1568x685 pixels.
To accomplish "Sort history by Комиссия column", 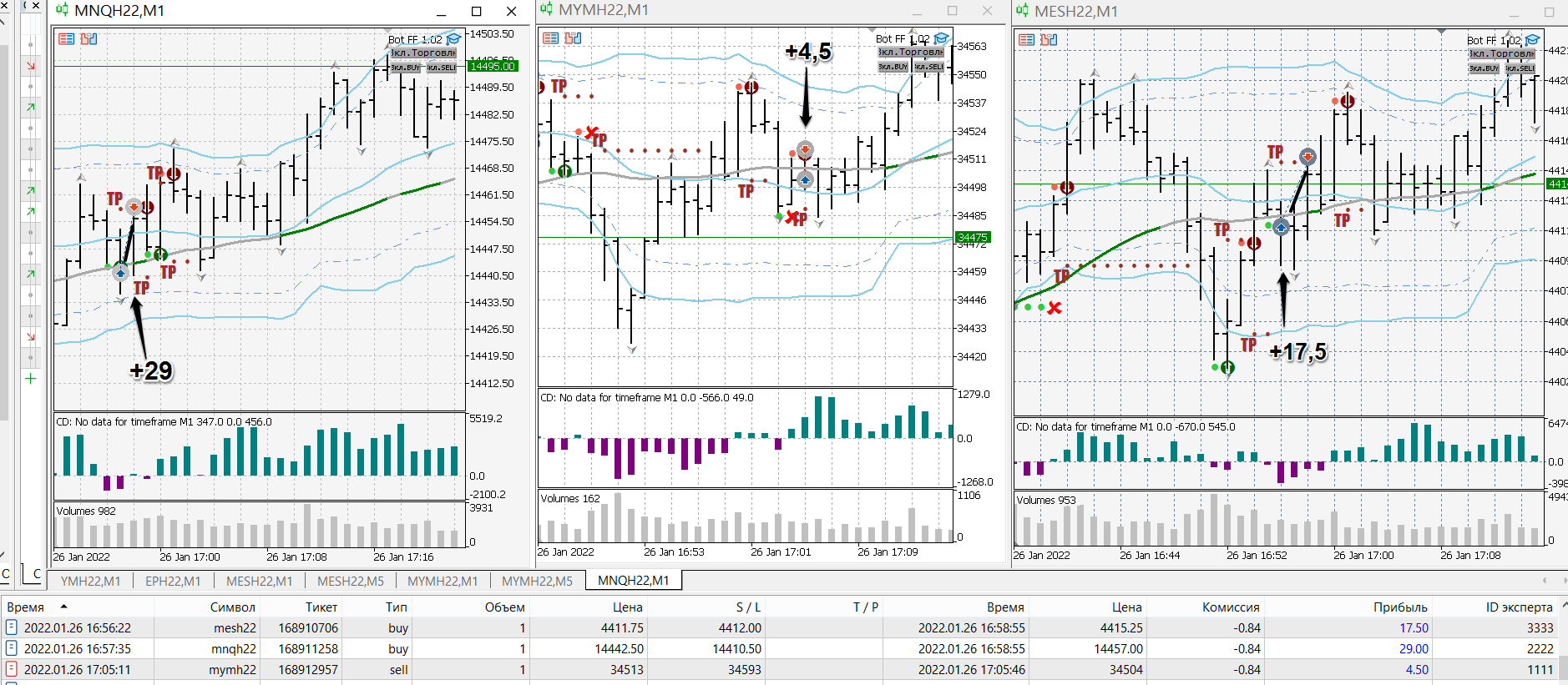I will (x=1231, y=607).
